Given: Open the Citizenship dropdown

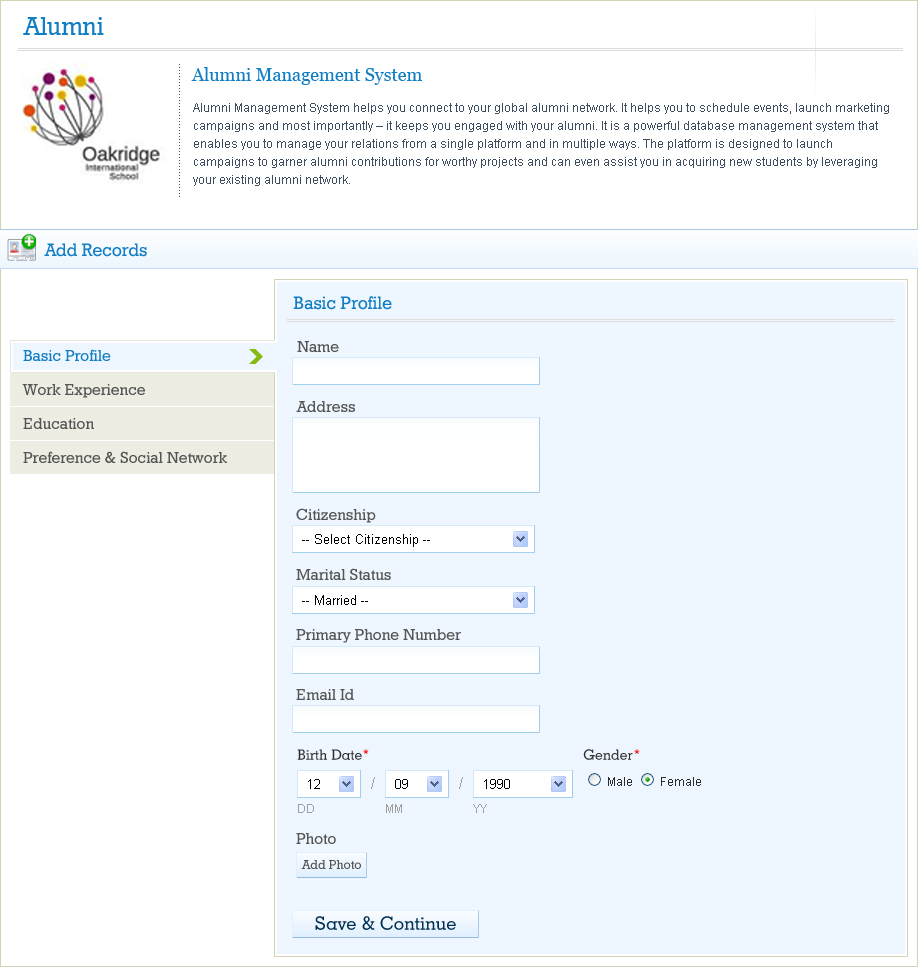Looking at the screenshot, I should (x=414, y=539).
